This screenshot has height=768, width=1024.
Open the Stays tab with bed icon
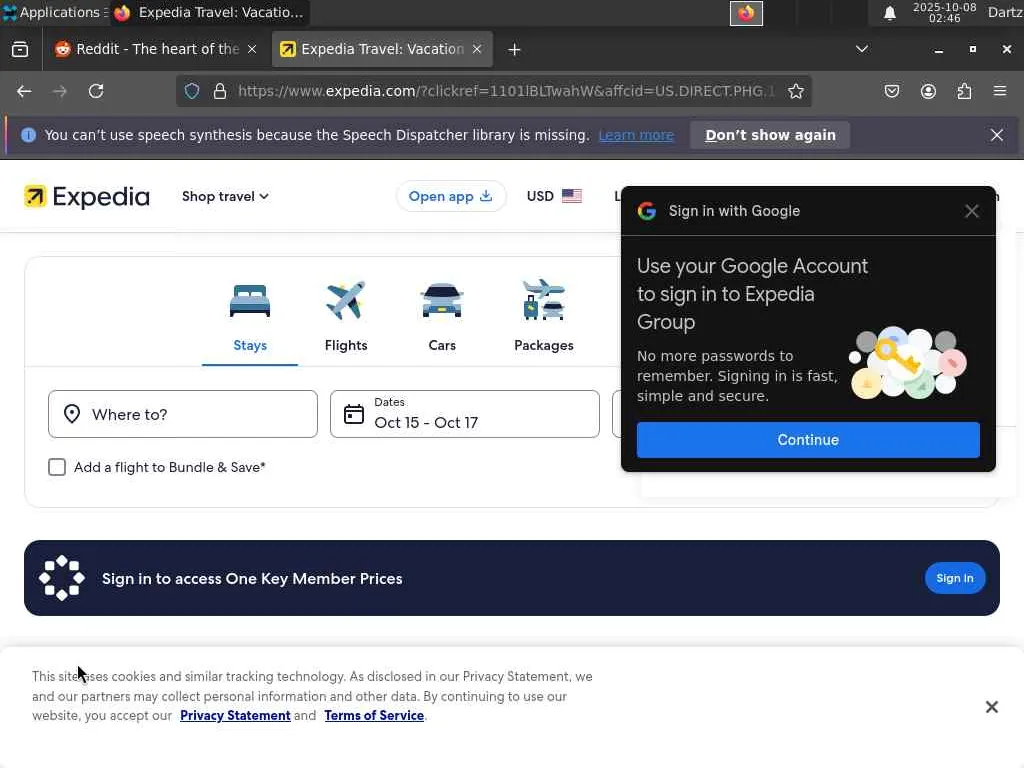tap(249, 318)
